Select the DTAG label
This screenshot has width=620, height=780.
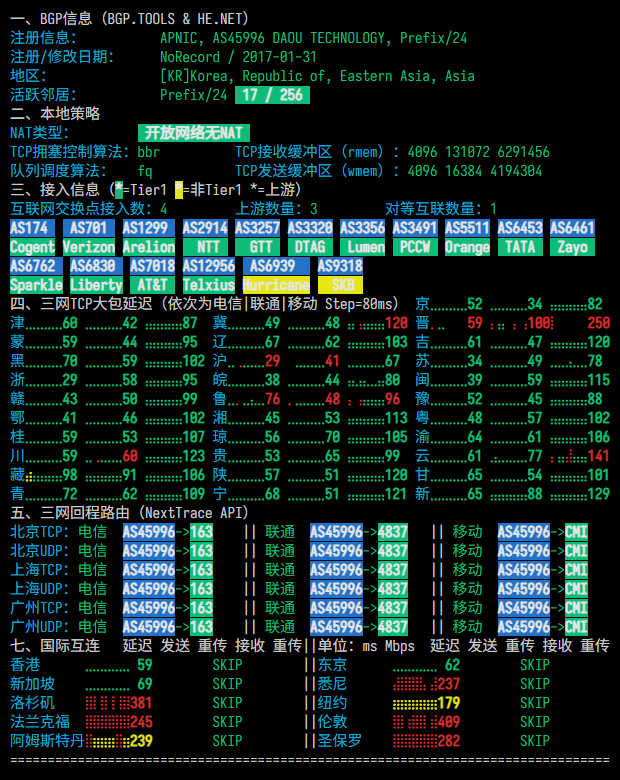tap(310, 247)
